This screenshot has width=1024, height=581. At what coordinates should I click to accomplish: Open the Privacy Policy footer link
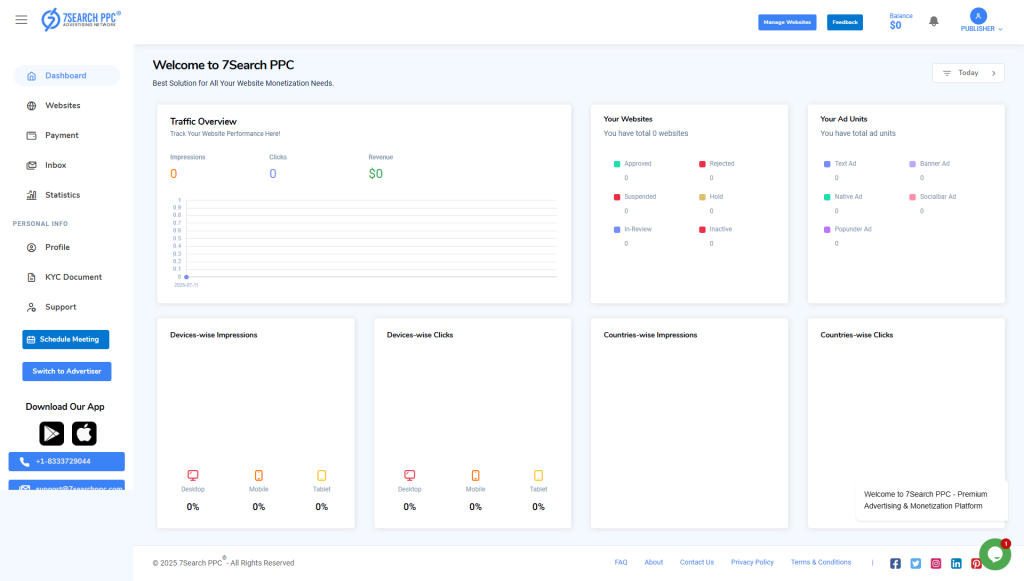coord(752,562)
